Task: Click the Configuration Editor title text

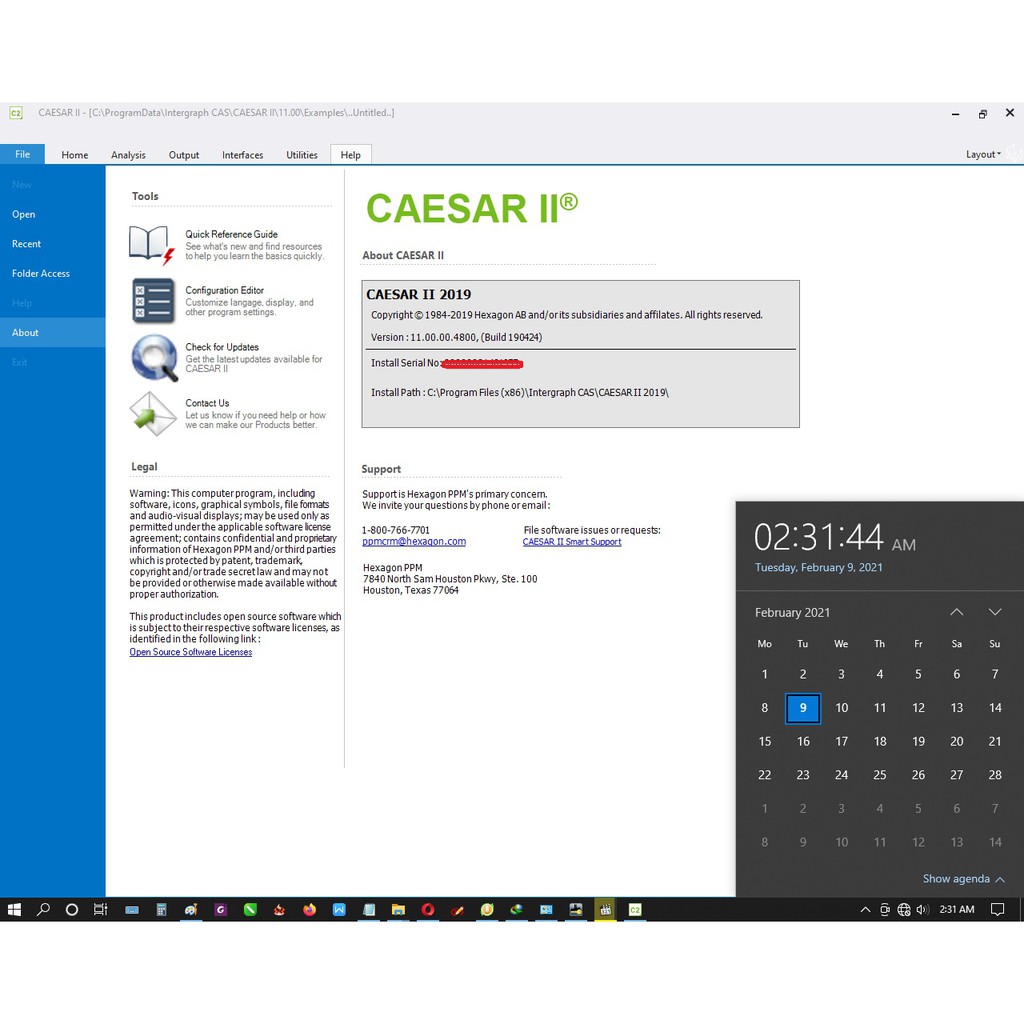Action: tap(225, 290)
